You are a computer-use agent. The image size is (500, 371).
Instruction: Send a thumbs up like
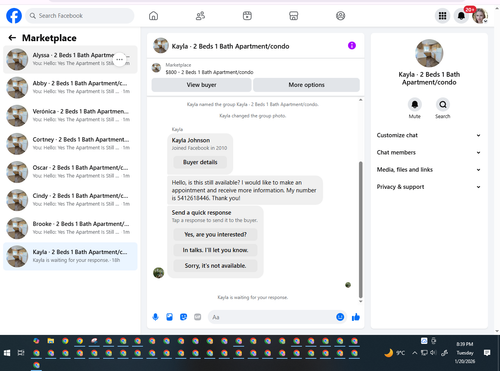click(356, 317)
